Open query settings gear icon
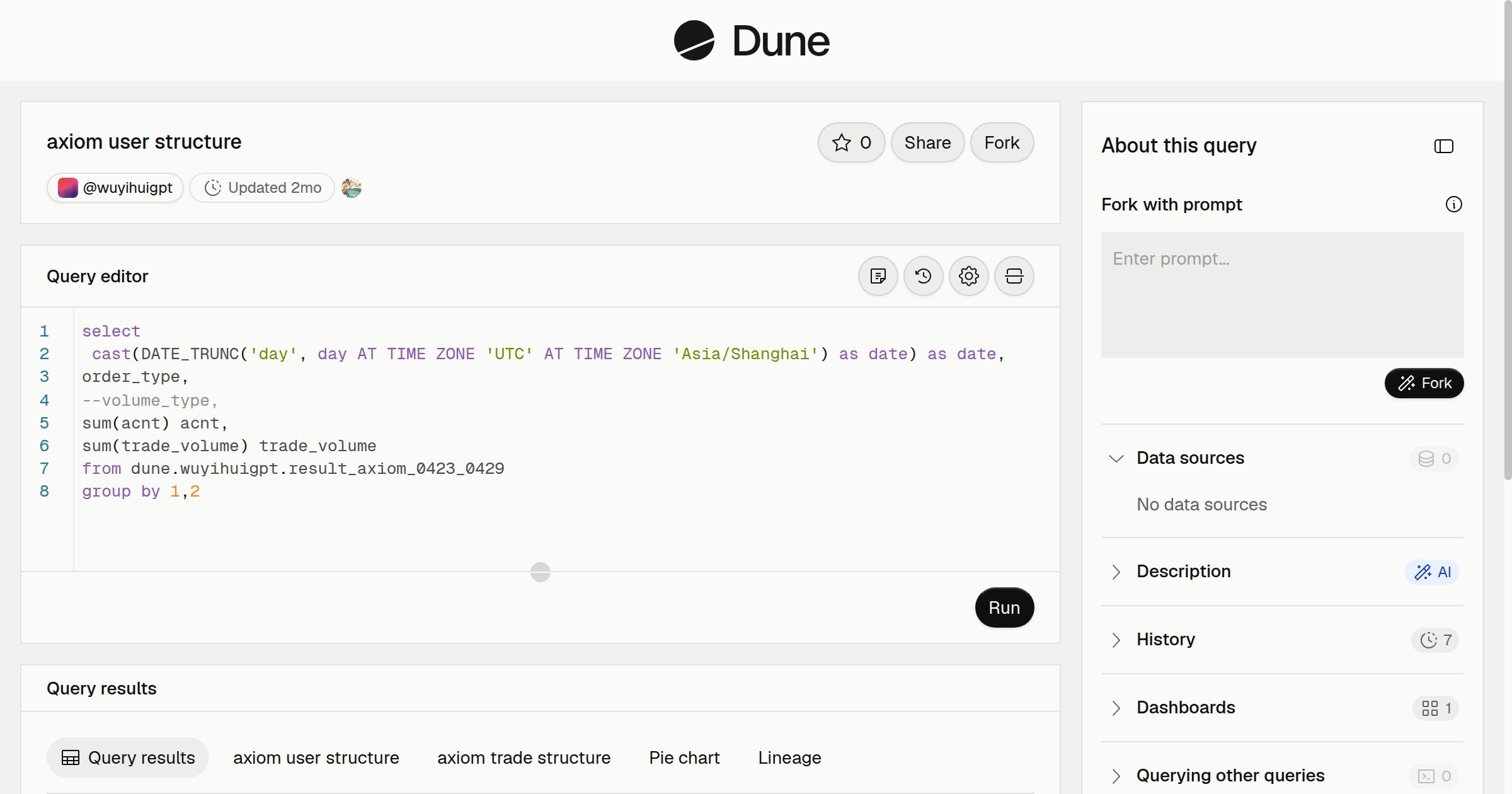Viewport: 1512px width, 794px height. click(968, 276)
